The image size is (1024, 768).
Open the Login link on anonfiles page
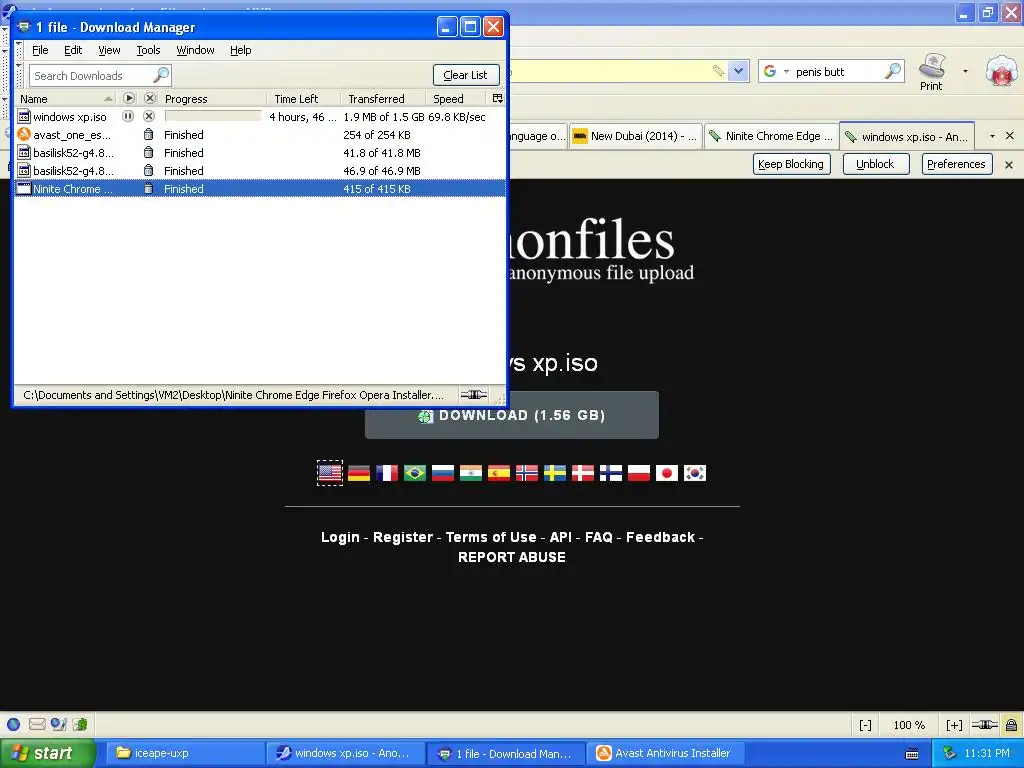point(340,537)
